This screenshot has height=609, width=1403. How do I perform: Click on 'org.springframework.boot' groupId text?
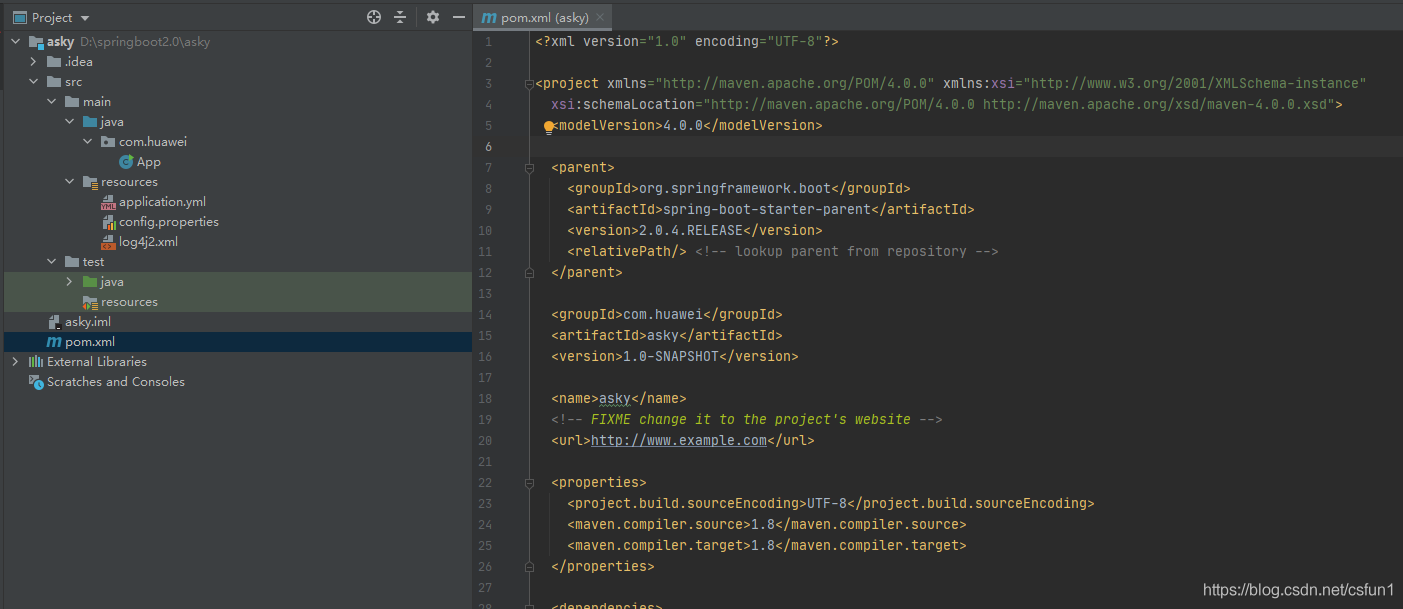pos(735,188)
